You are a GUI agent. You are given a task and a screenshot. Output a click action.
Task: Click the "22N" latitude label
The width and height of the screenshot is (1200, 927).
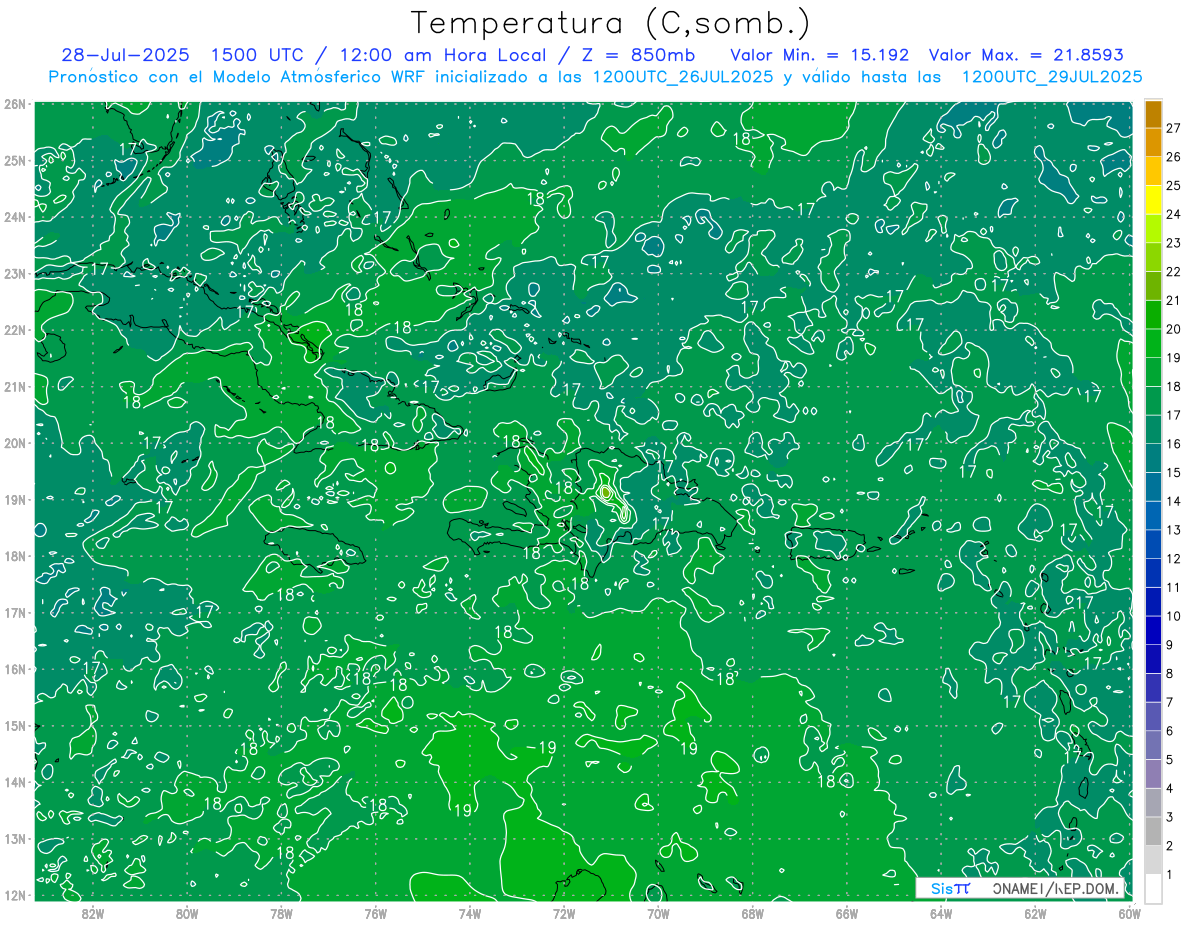click(16, 330)
